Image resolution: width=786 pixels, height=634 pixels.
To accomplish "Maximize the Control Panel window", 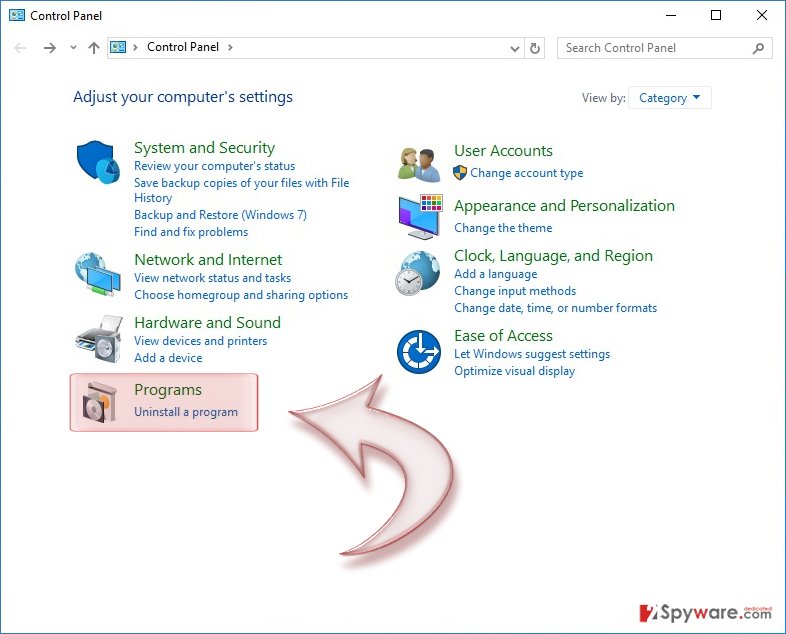I will tap(716, 16).
